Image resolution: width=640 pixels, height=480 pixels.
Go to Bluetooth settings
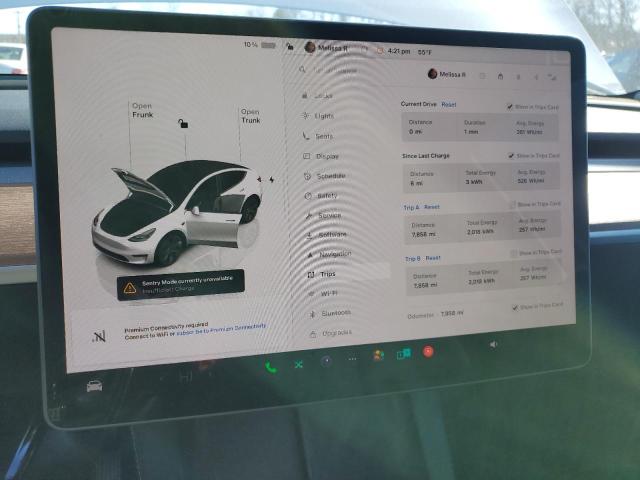[x=335, y=313]
